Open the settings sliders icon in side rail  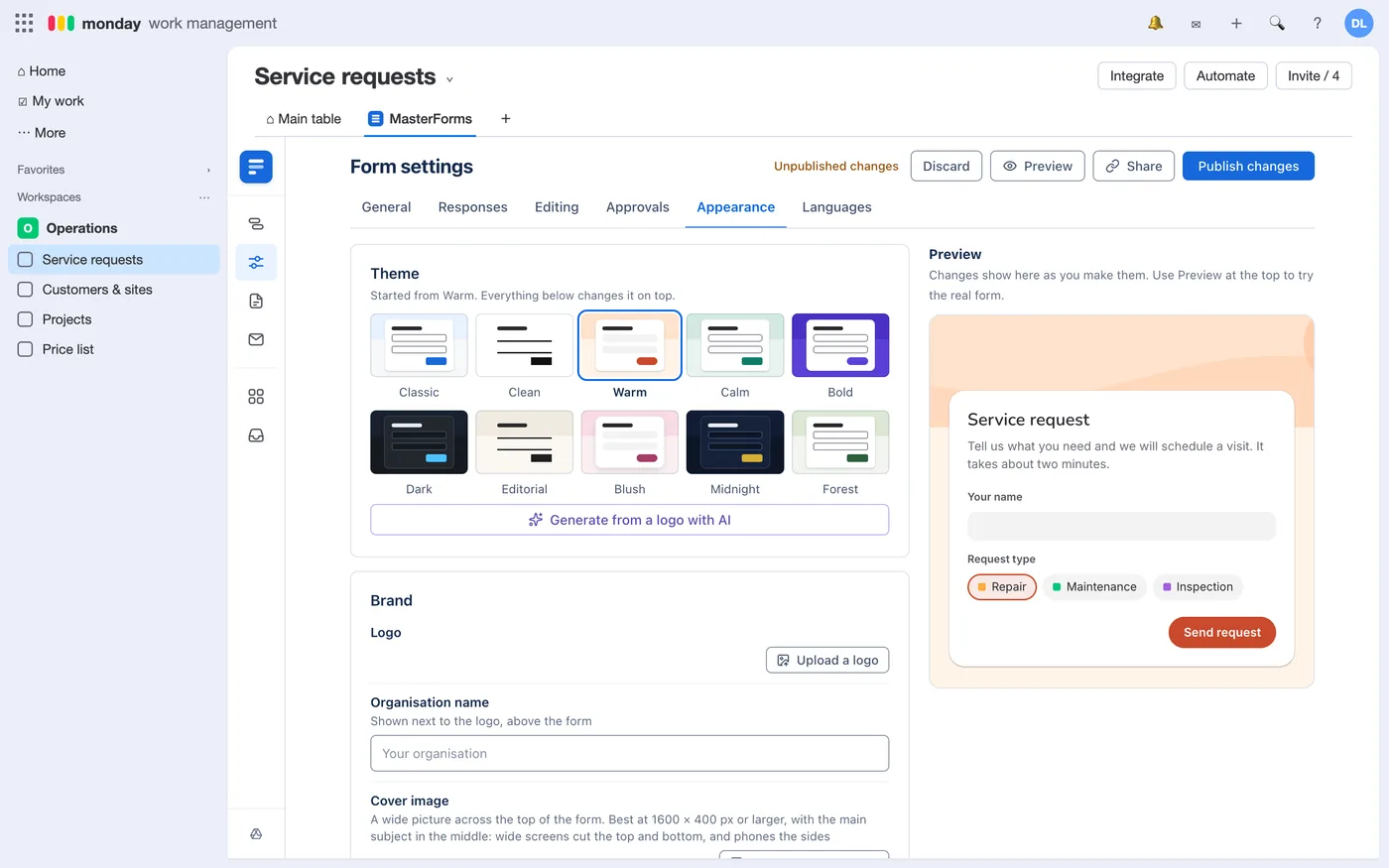click(256, 263)
